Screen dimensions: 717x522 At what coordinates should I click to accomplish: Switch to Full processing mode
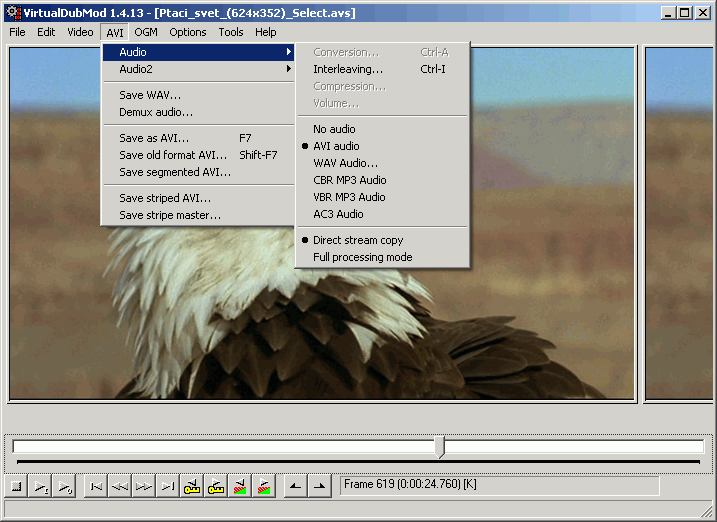[381, 257]
